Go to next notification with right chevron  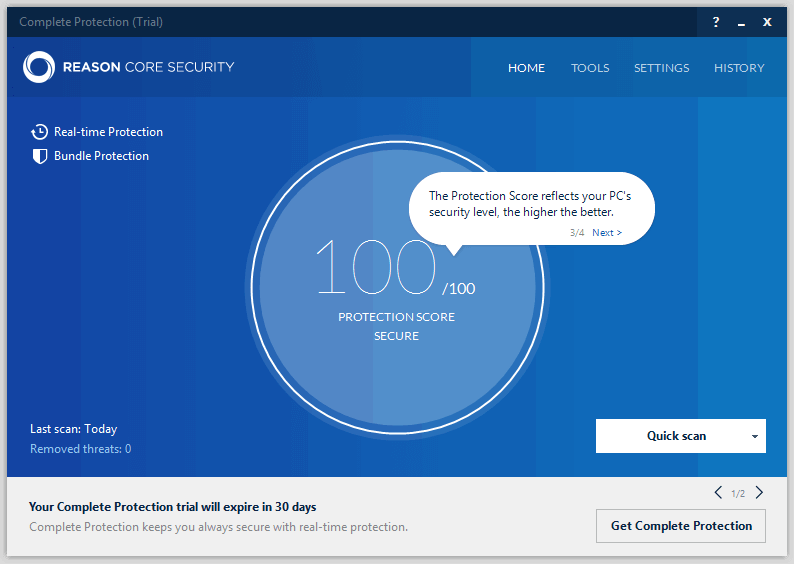coord(759,492)
